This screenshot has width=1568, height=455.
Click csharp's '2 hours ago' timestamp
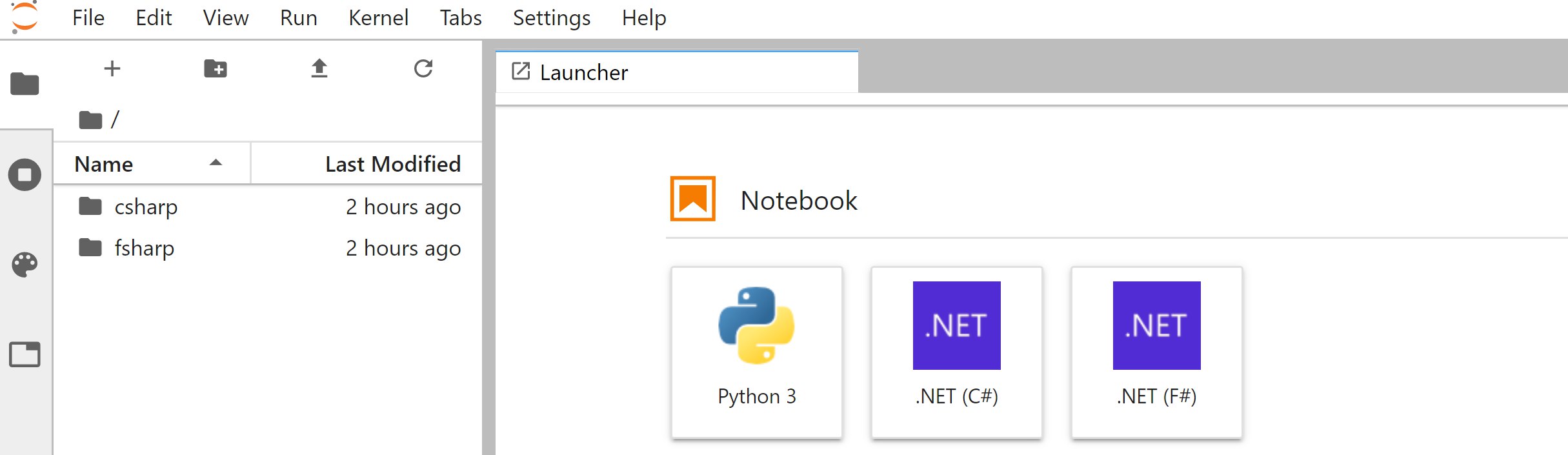coord(403,207)
